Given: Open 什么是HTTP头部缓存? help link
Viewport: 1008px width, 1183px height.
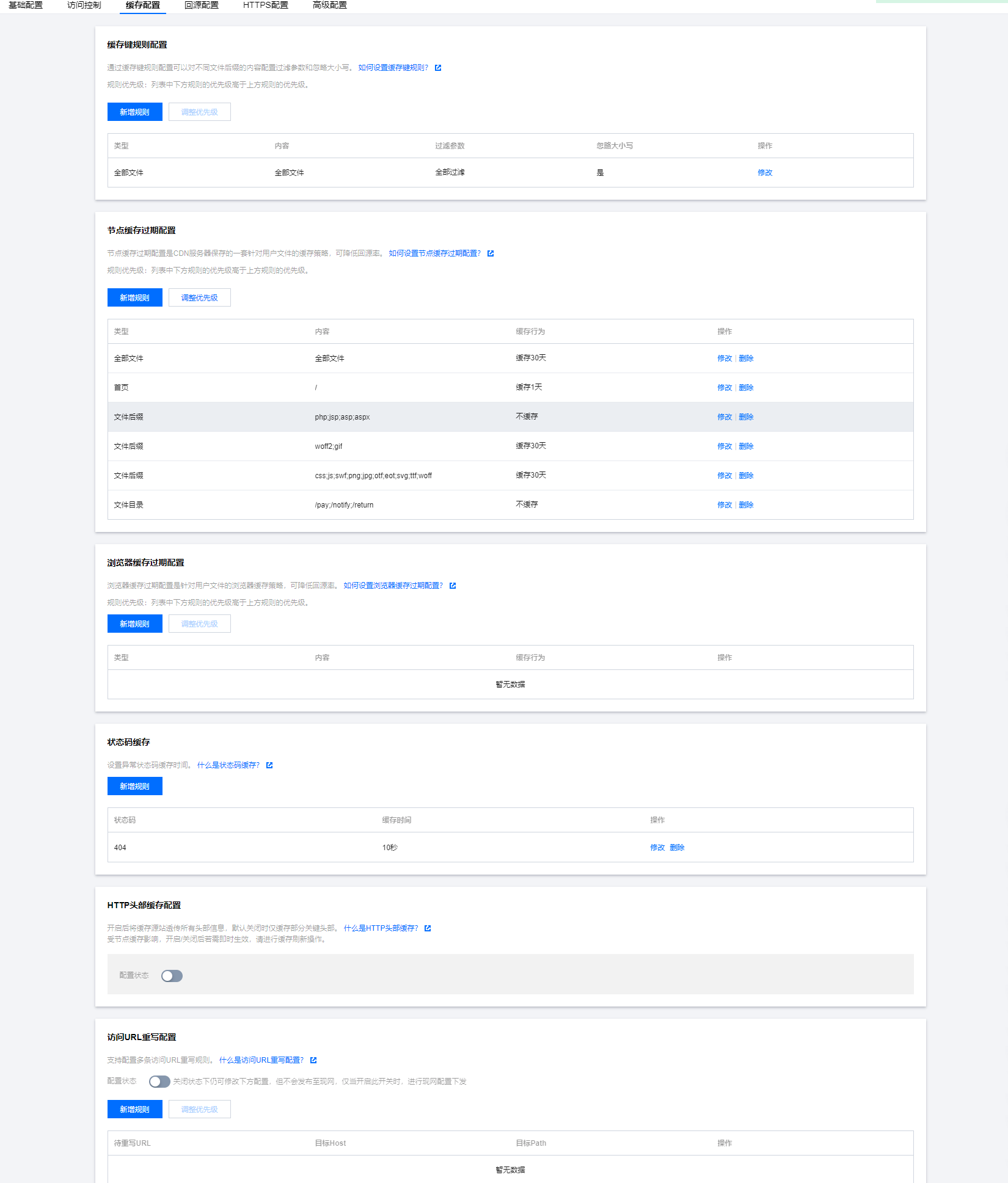Looking at the screenshot, I should point(381,928).
